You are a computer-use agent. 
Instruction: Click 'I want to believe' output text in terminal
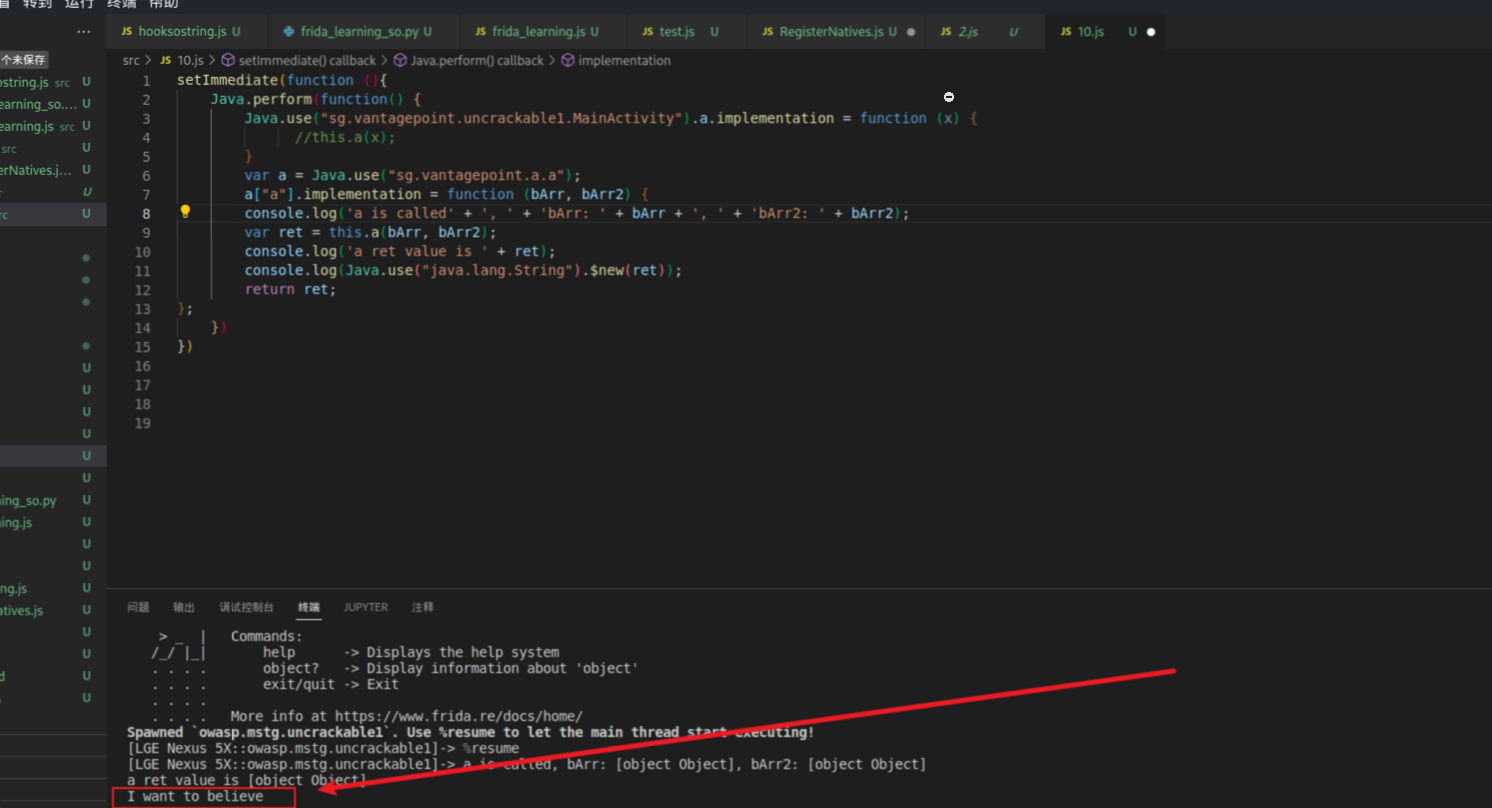[x=196, y=796]
